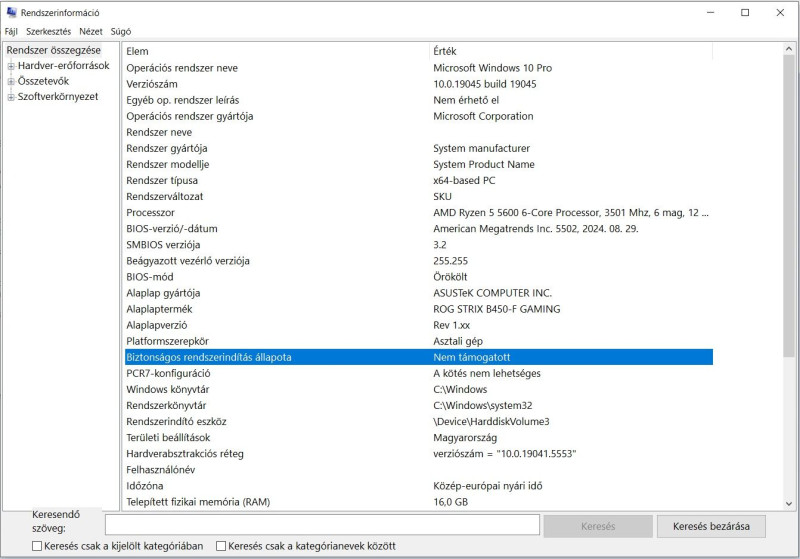
Task: Enable Keresés csak a kijelölt kategóriában checkbox
Action: 37,546
